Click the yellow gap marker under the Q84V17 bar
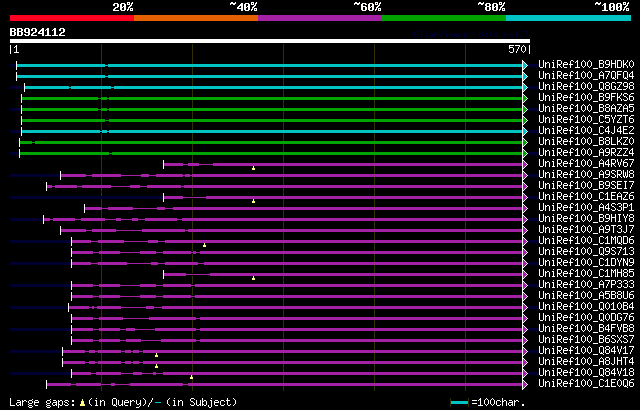The width and height of the screenshot is (640, 410). pyautogui.click(x=156, y=355)
